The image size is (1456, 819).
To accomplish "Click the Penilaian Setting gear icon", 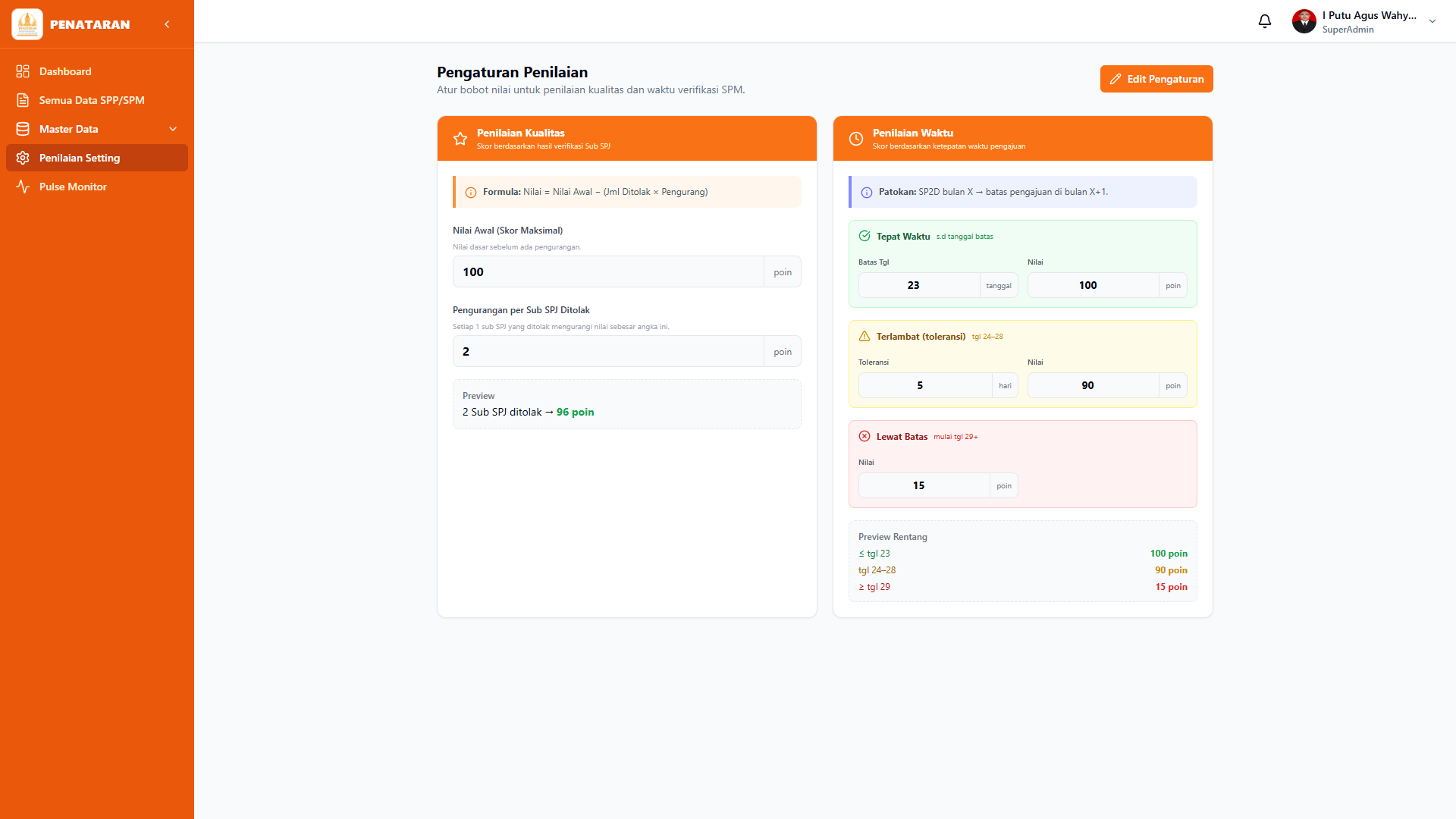I will [x=23, y=158].
